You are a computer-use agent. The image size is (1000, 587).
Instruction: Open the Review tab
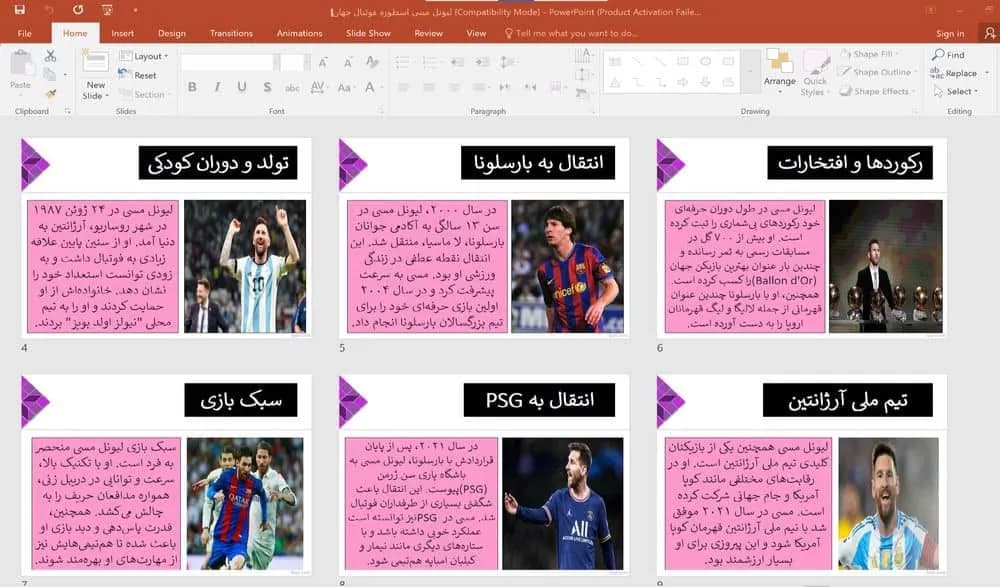(x=428, y=33)
